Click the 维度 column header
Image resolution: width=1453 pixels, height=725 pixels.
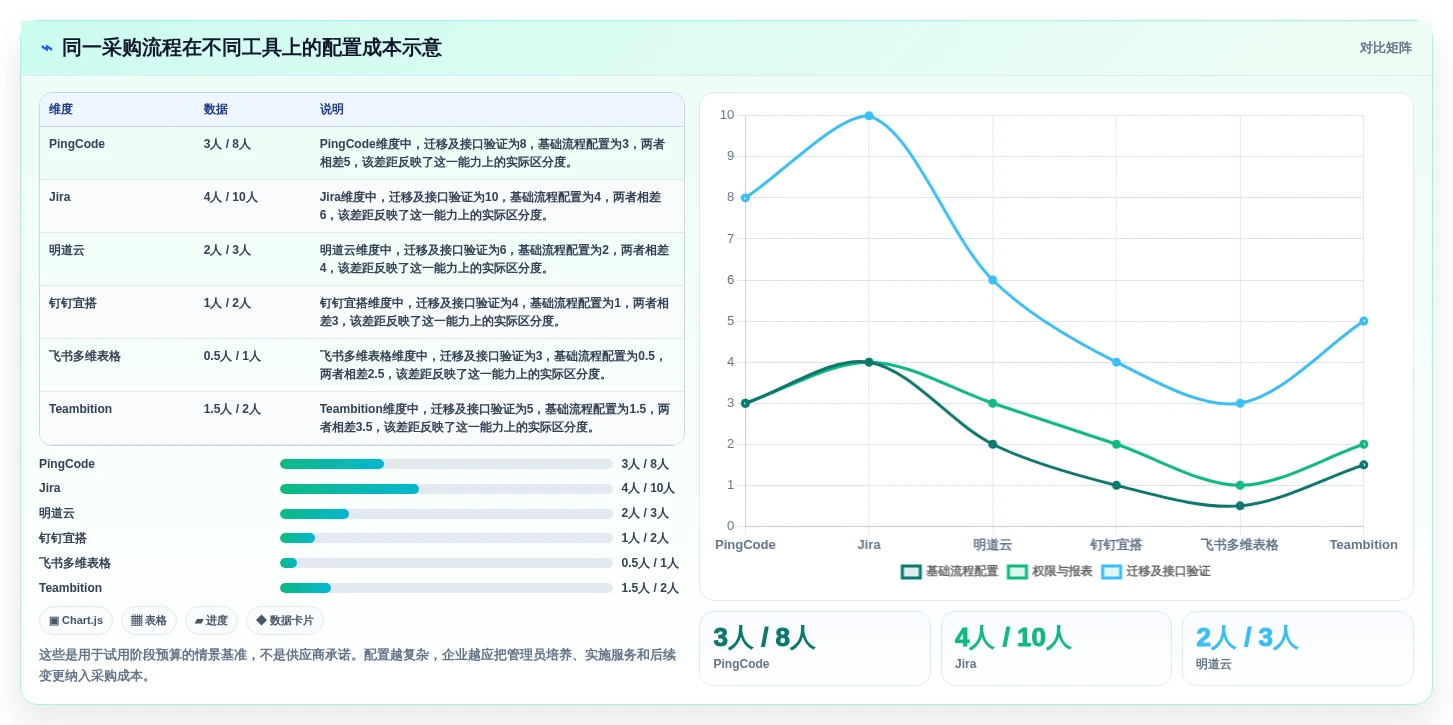click(61, 110)
